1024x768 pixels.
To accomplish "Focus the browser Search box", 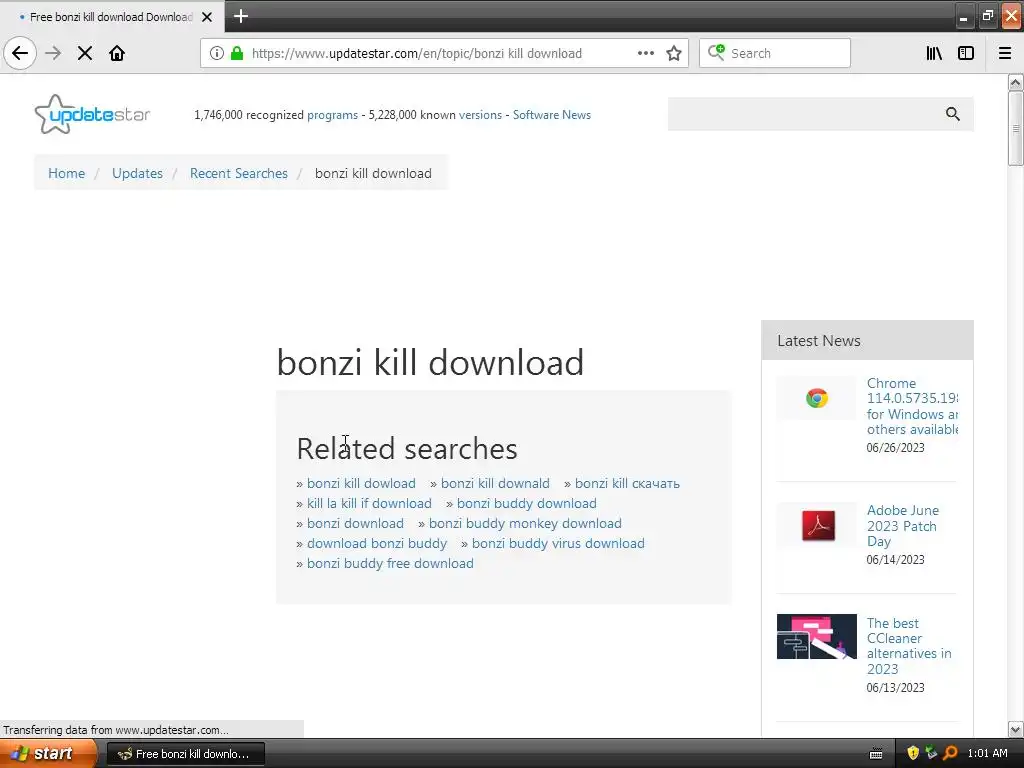I will (x=775, y=53).
